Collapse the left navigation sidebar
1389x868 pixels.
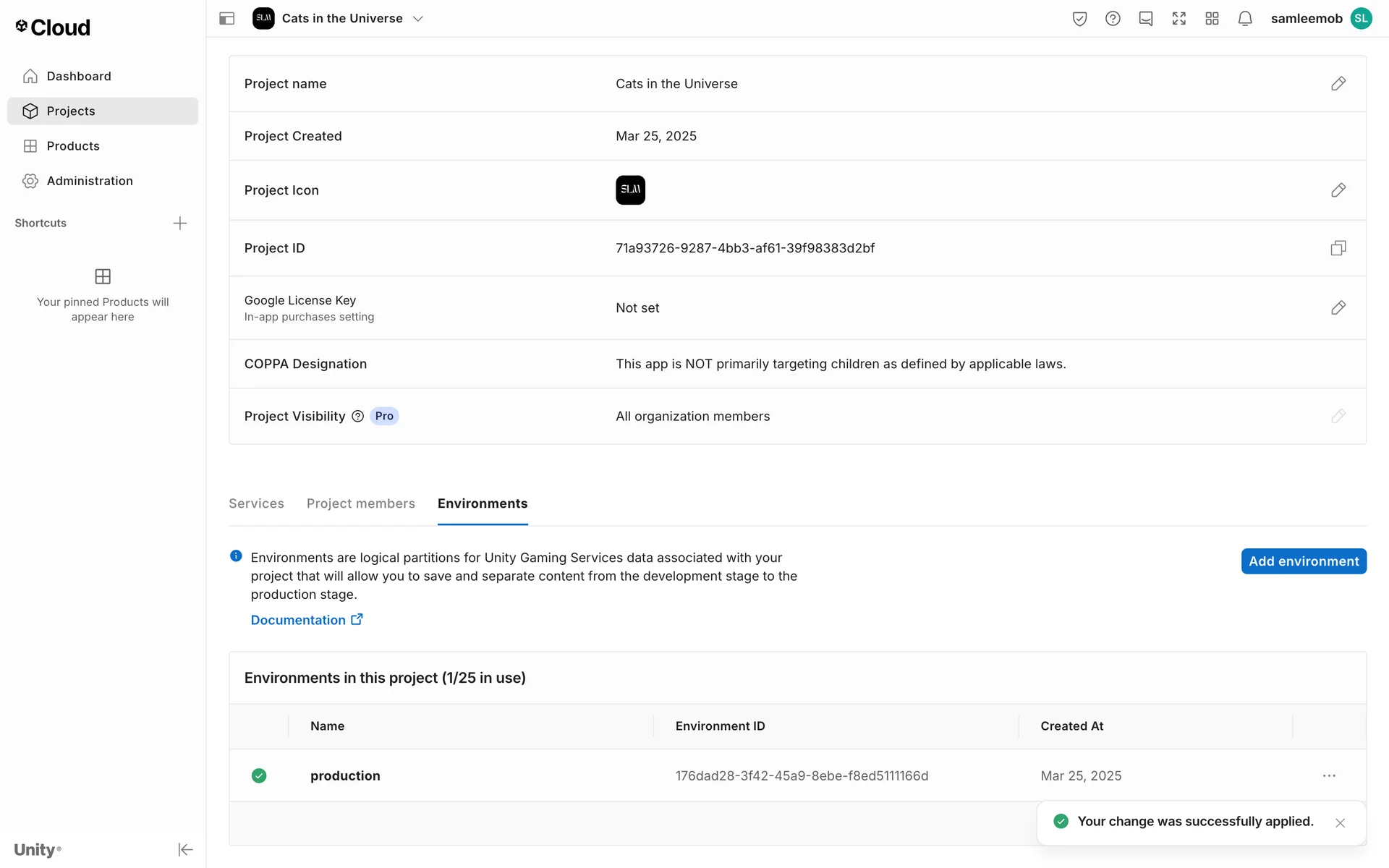point(185,849)
